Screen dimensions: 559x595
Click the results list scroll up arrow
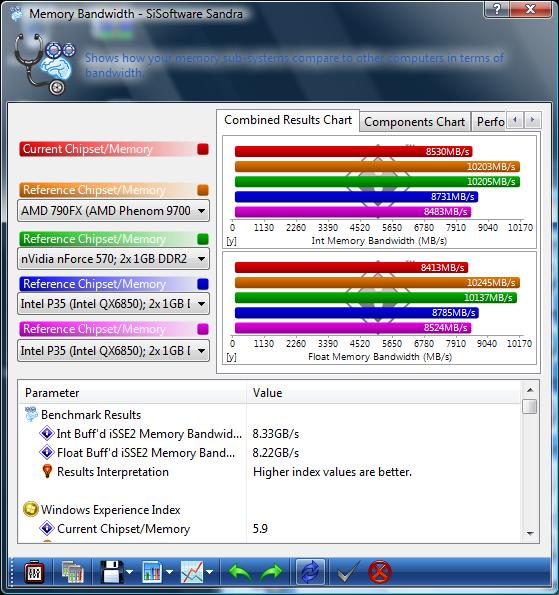click(530, 390)
